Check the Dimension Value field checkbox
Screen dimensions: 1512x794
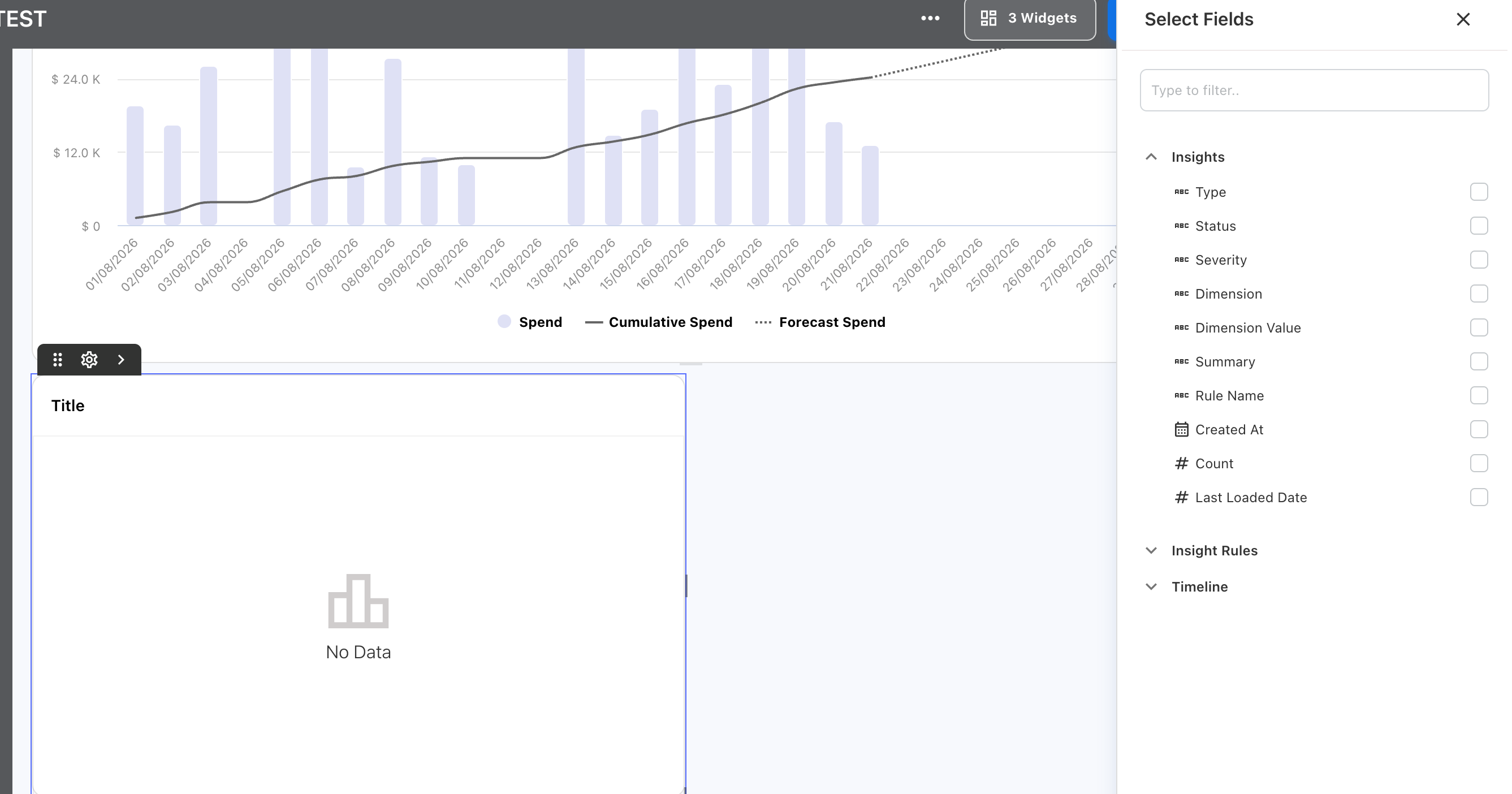point(1479,327)
